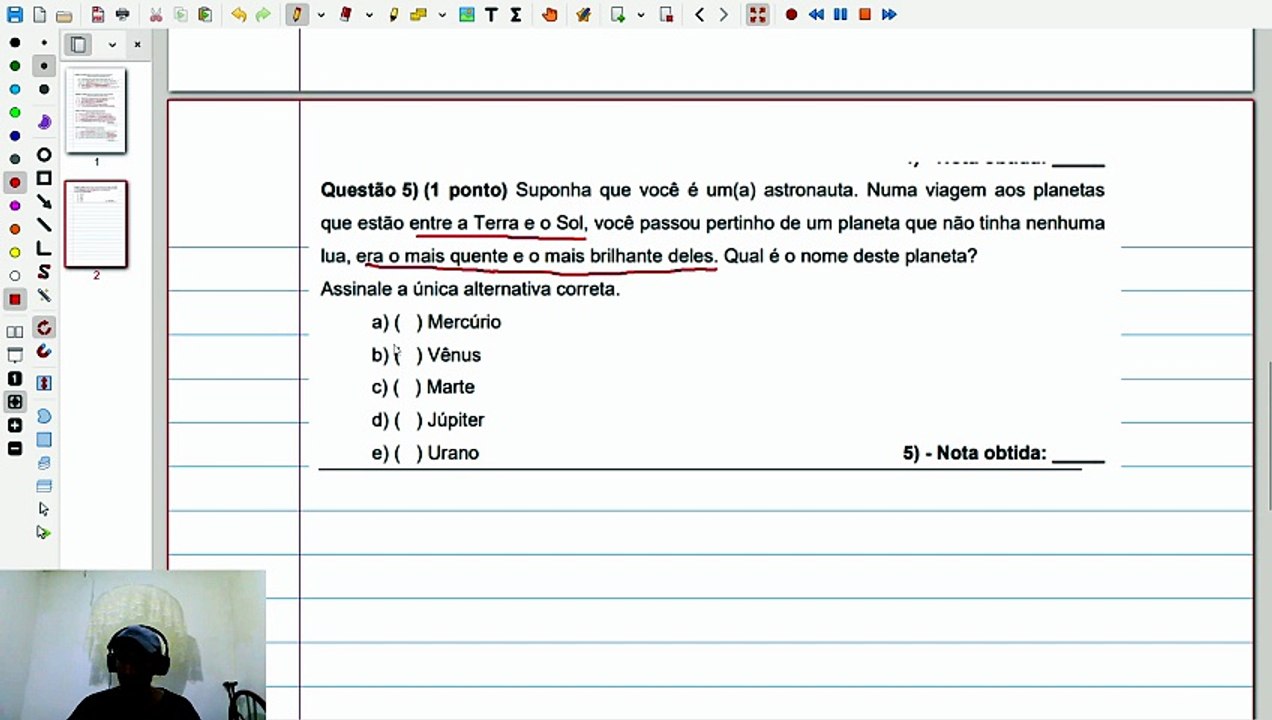1272x720 pixels.
Task: Pick the dark blue color swatch
Action: pos(15,136)
